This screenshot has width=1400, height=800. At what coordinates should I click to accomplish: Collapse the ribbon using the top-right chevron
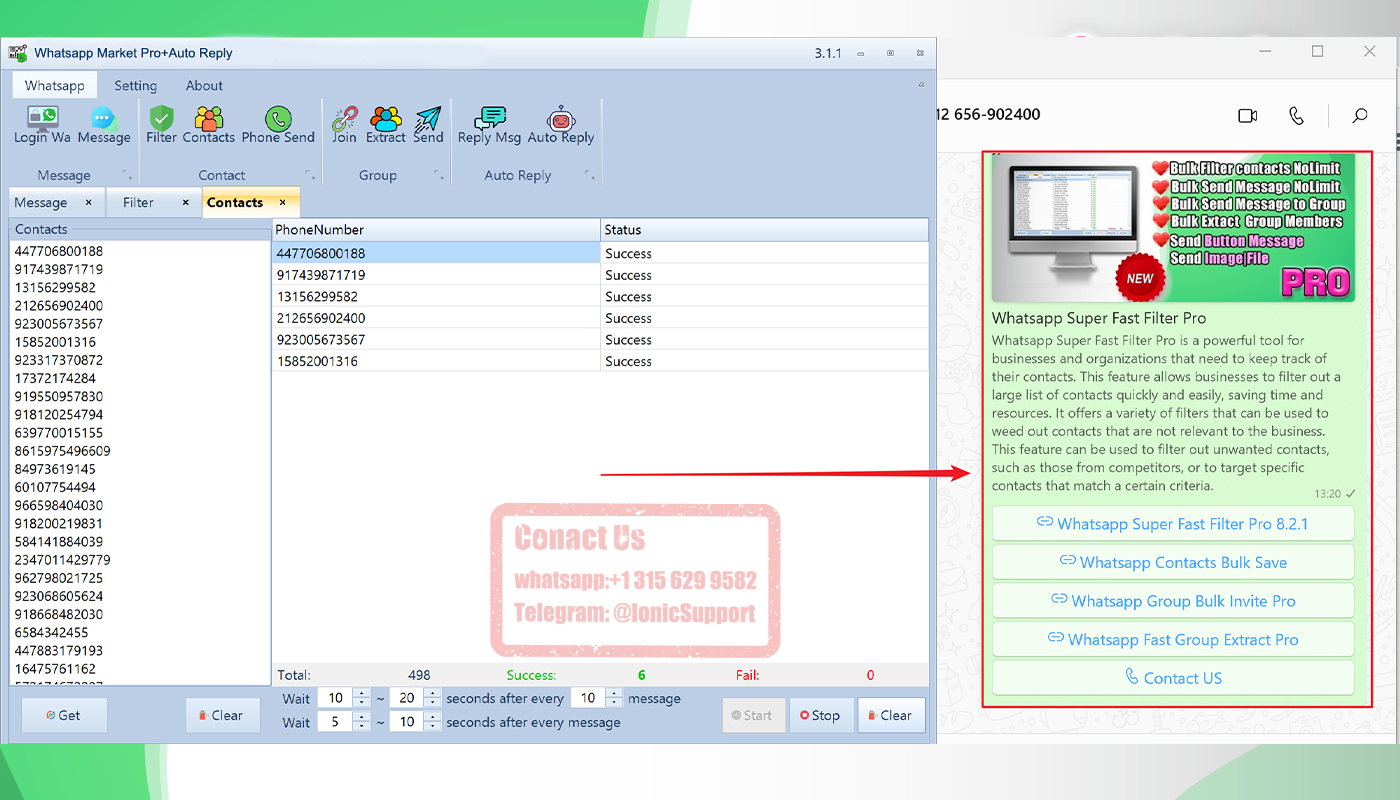pos(921,85)
